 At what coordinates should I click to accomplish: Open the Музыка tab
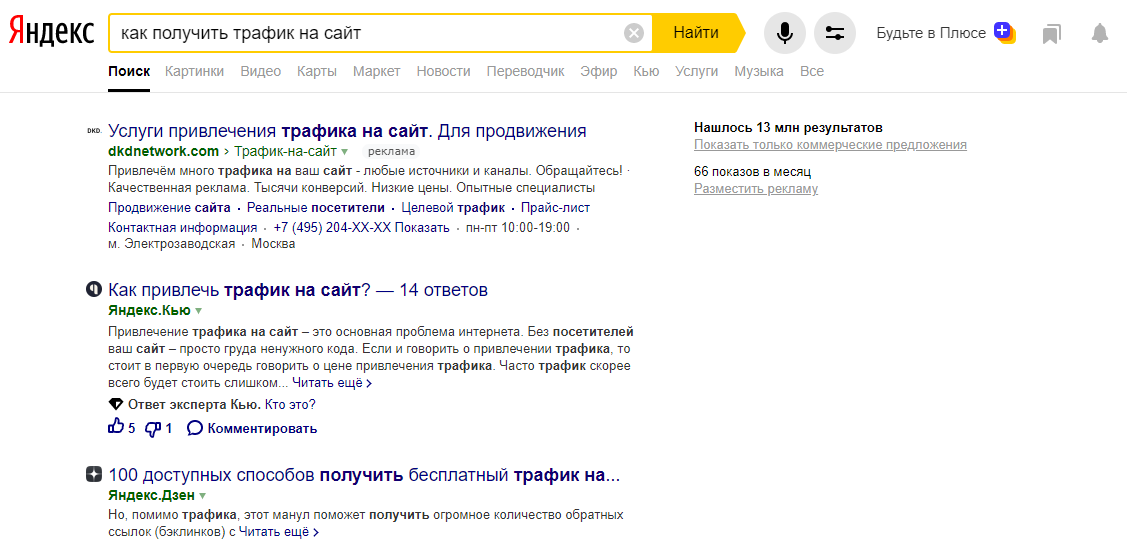point(759,71)
